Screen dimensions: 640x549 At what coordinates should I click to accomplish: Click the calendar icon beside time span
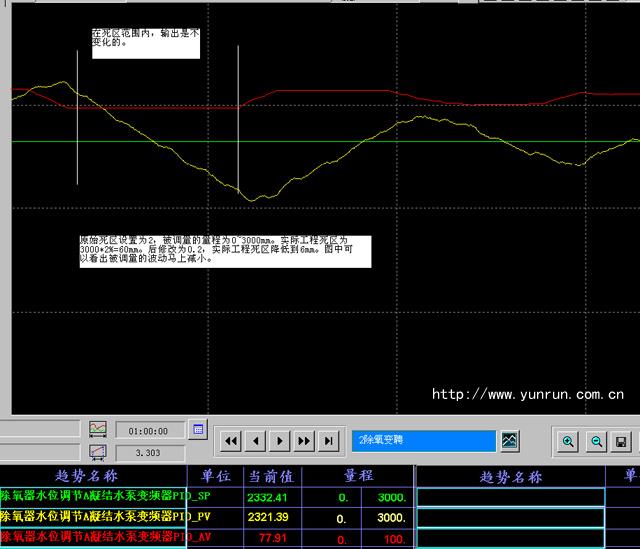point(198,430)
